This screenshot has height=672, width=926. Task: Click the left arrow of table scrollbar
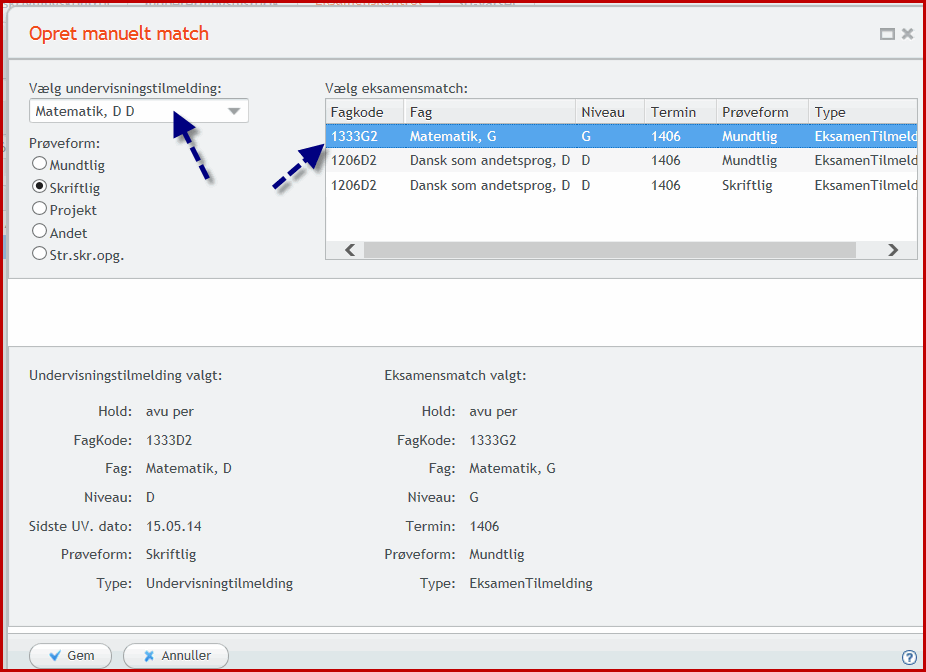[x=350, y=250]
